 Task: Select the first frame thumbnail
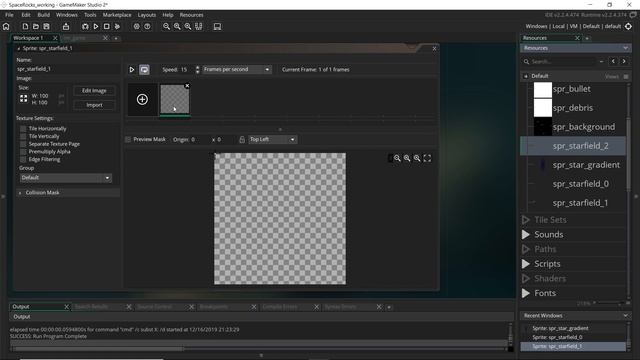point(175,100)
